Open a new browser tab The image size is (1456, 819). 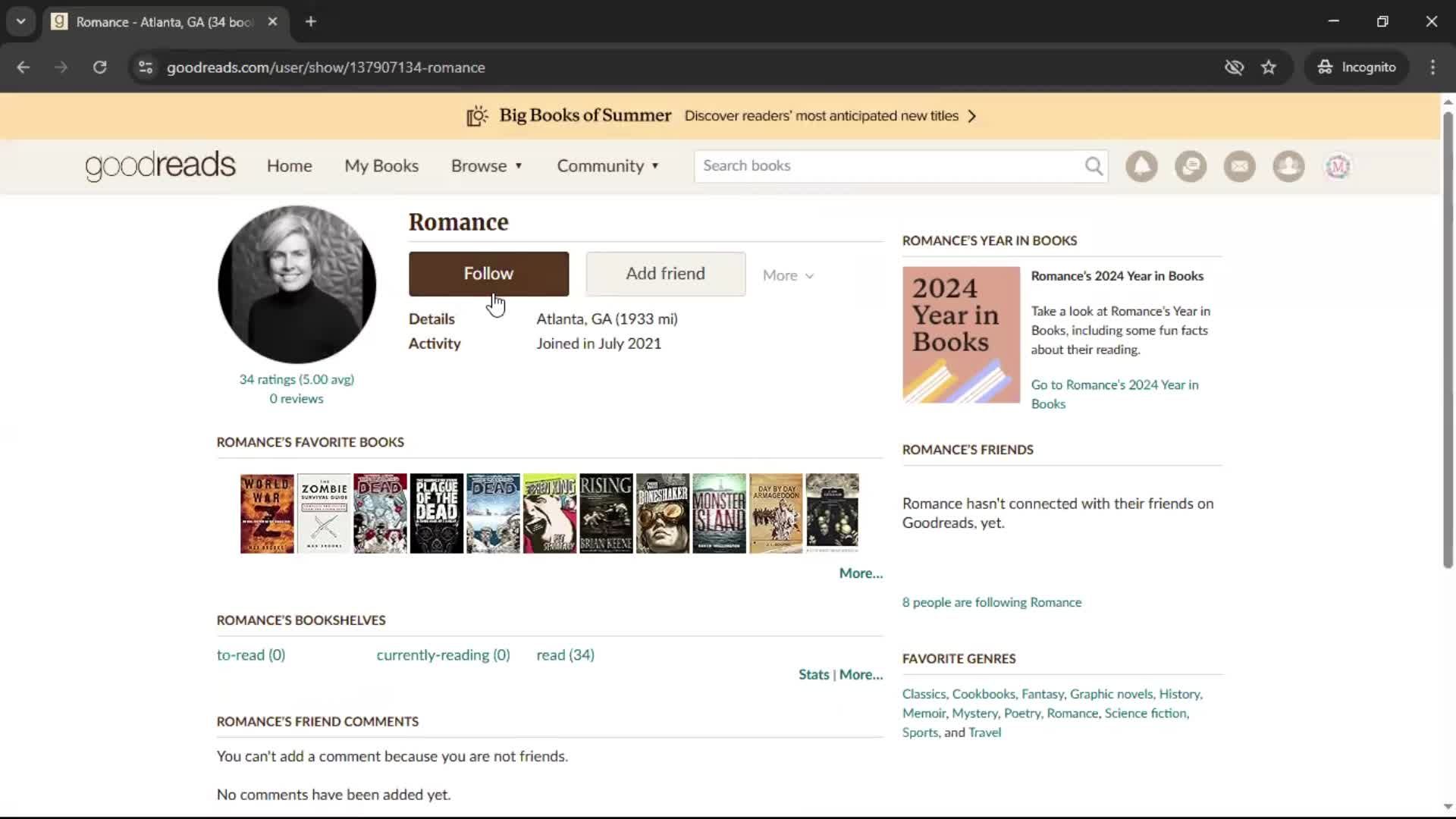[x=311, y=21]
